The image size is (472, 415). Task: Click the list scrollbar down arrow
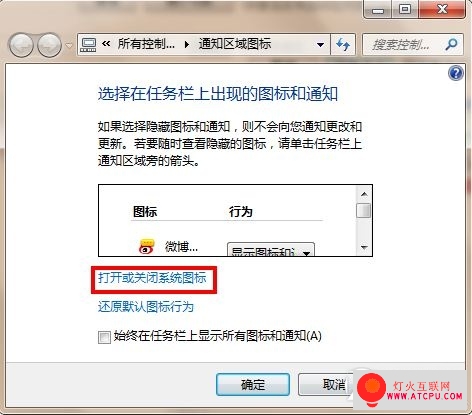(x=364, y=247)
